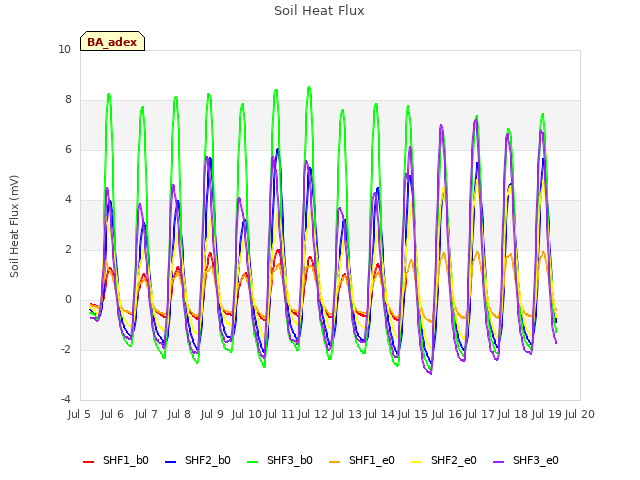Click the Jul 19 x-axis label

547,414
